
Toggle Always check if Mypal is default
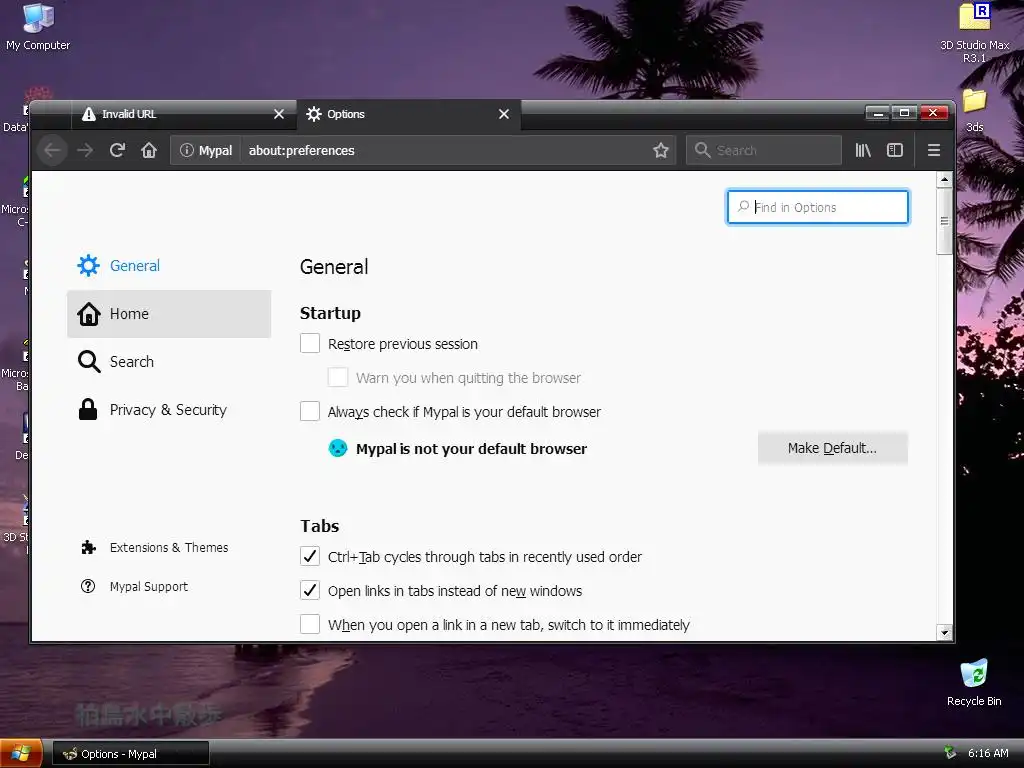310,411
